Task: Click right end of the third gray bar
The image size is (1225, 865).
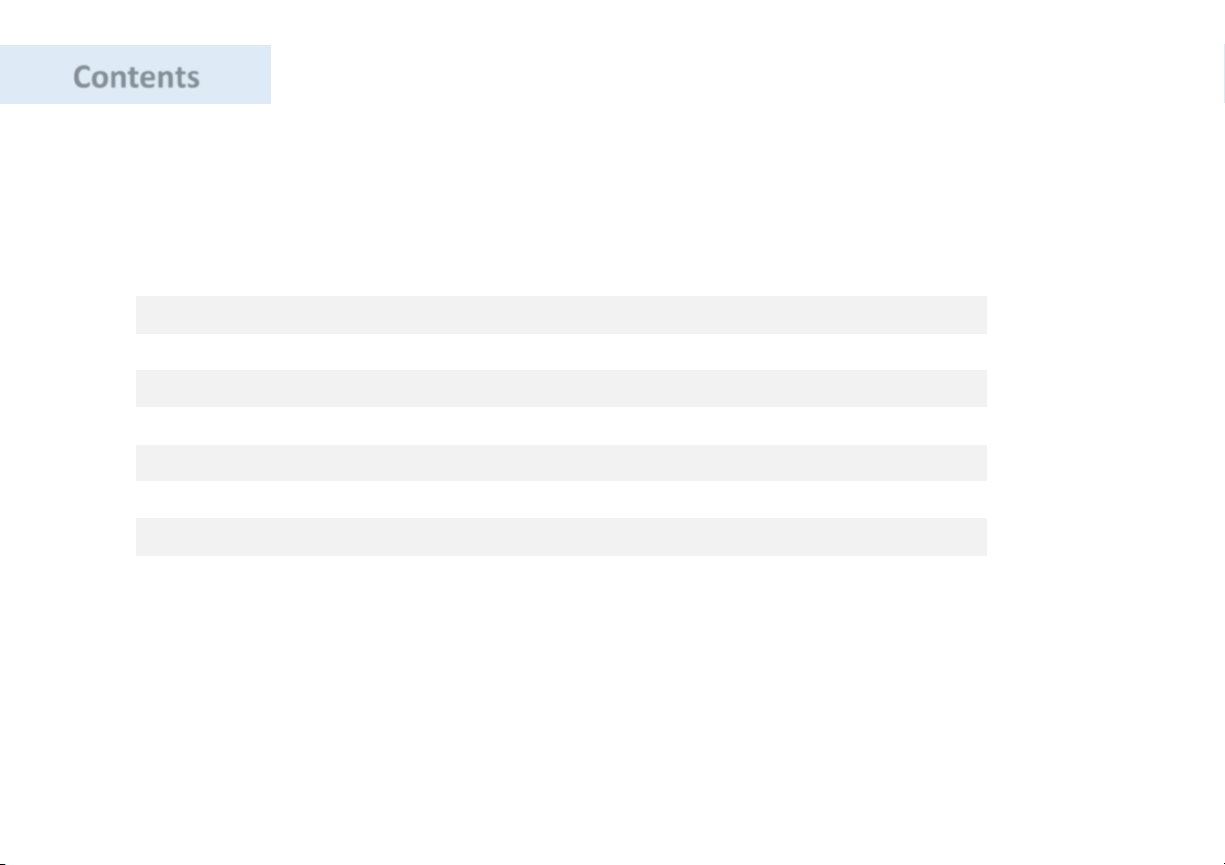Action: point(977,462)
